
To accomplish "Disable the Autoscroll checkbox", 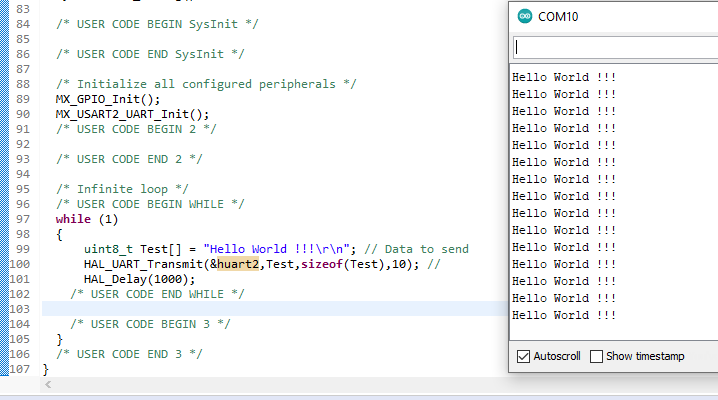I will click(523, 356).
